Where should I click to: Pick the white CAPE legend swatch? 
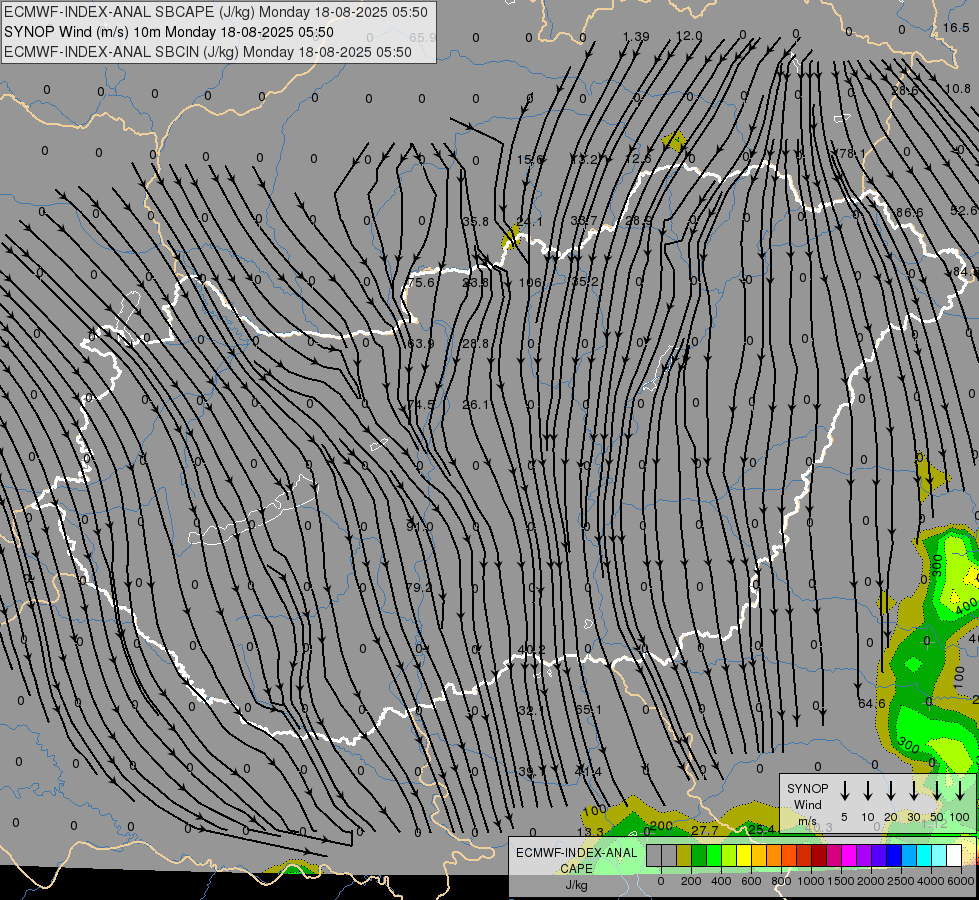[954, 855]
